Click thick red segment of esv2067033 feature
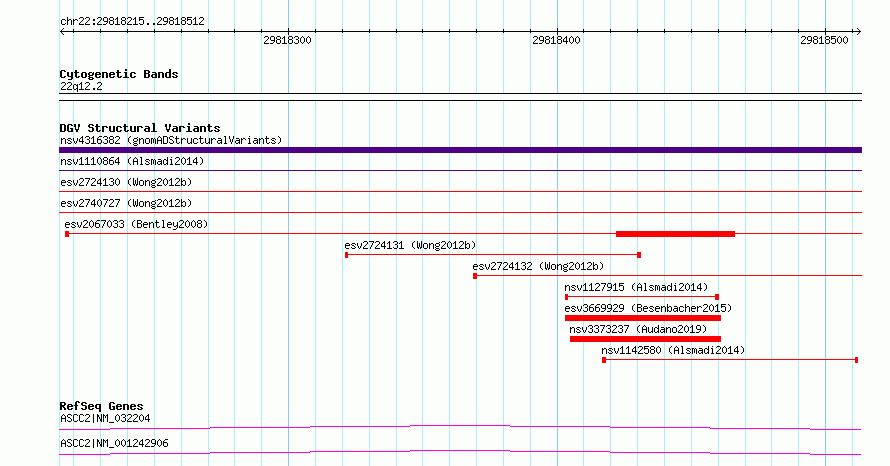 click(x=675, y=234)
